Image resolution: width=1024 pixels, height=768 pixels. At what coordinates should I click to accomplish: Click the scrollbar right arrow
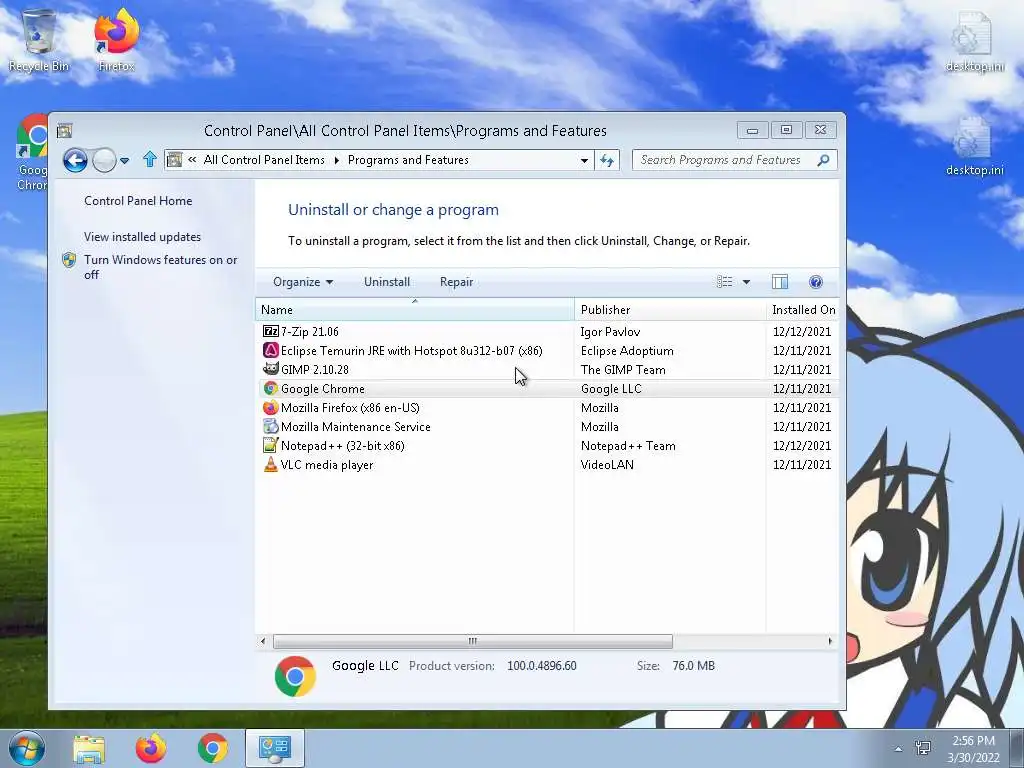tap(830, 641)
